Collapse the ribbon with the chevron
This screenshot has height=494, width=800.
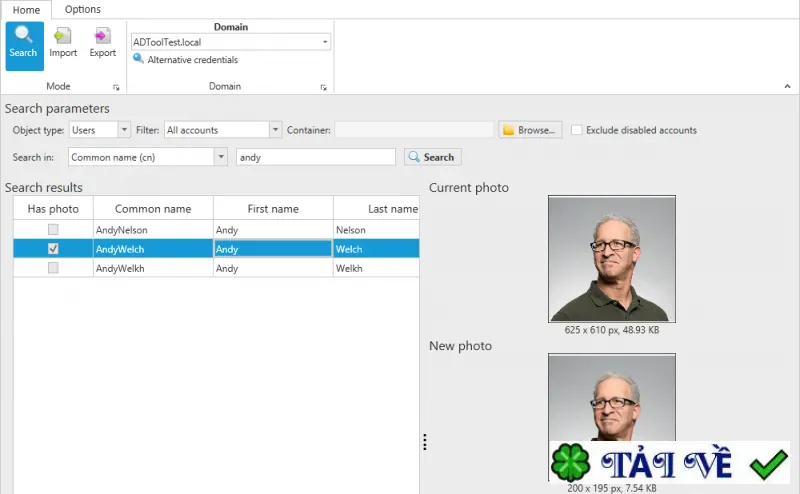tap(787, 86)
